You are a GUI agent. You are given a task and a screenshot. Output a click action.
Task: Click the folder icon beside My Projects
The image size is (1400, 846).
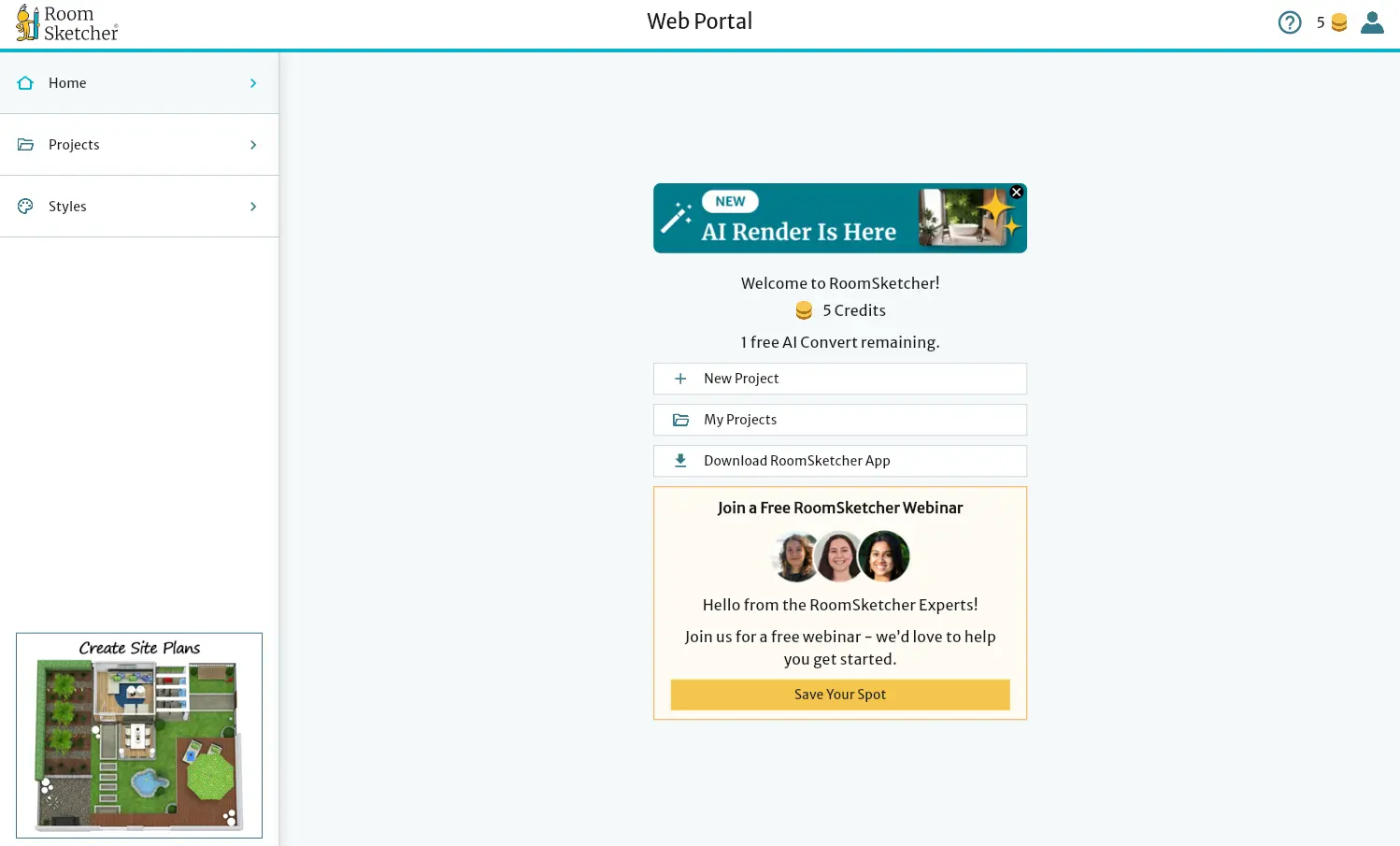coord(680,420)
